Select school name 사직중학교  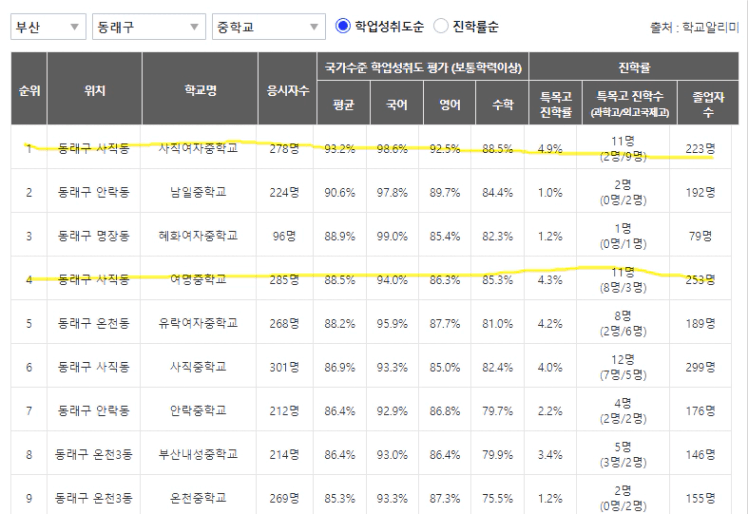coord(198,367)
